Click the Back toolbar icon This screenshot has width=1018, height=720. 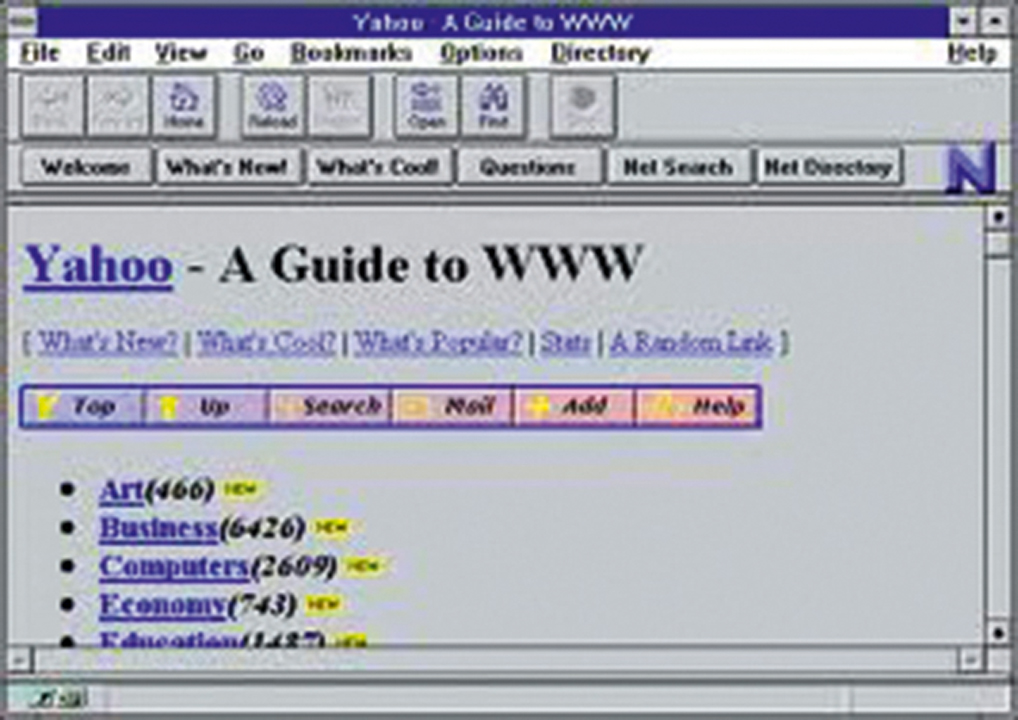(x=52, y=106)
